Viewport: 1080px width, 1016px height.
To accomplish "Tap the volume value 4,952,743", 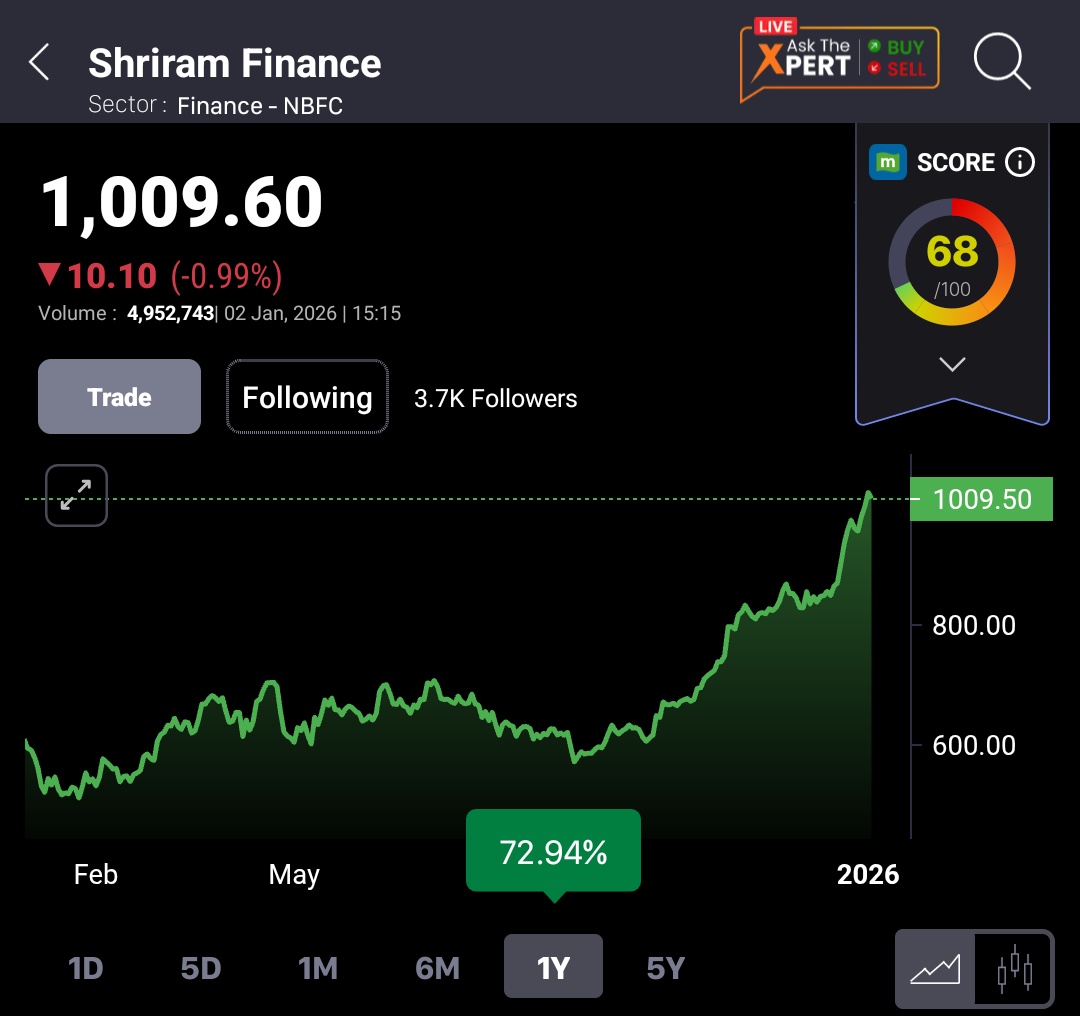I will pyautogui.click(x=170, y=313).
